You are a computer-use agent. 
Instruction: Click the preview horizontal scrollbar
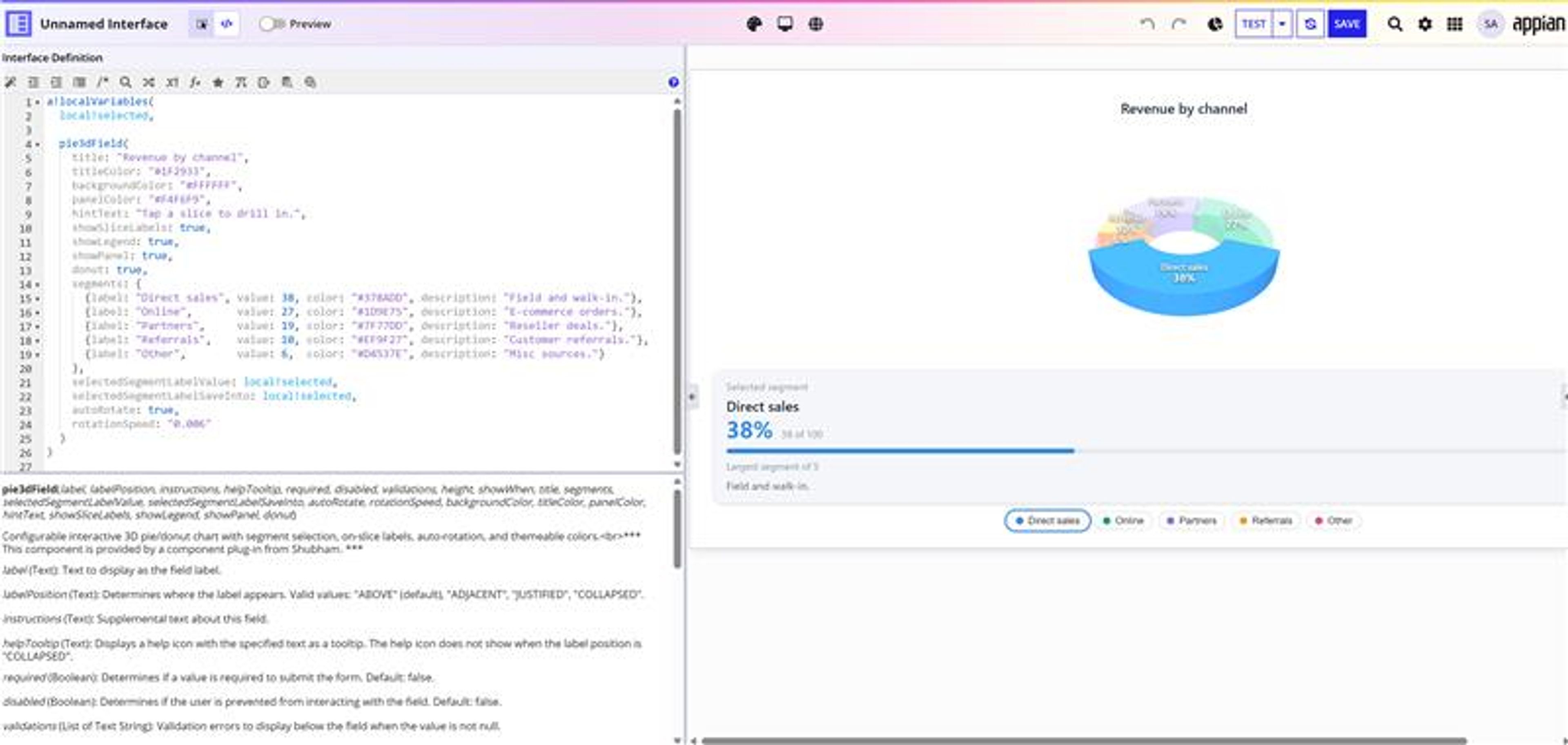click(1083, 741)
